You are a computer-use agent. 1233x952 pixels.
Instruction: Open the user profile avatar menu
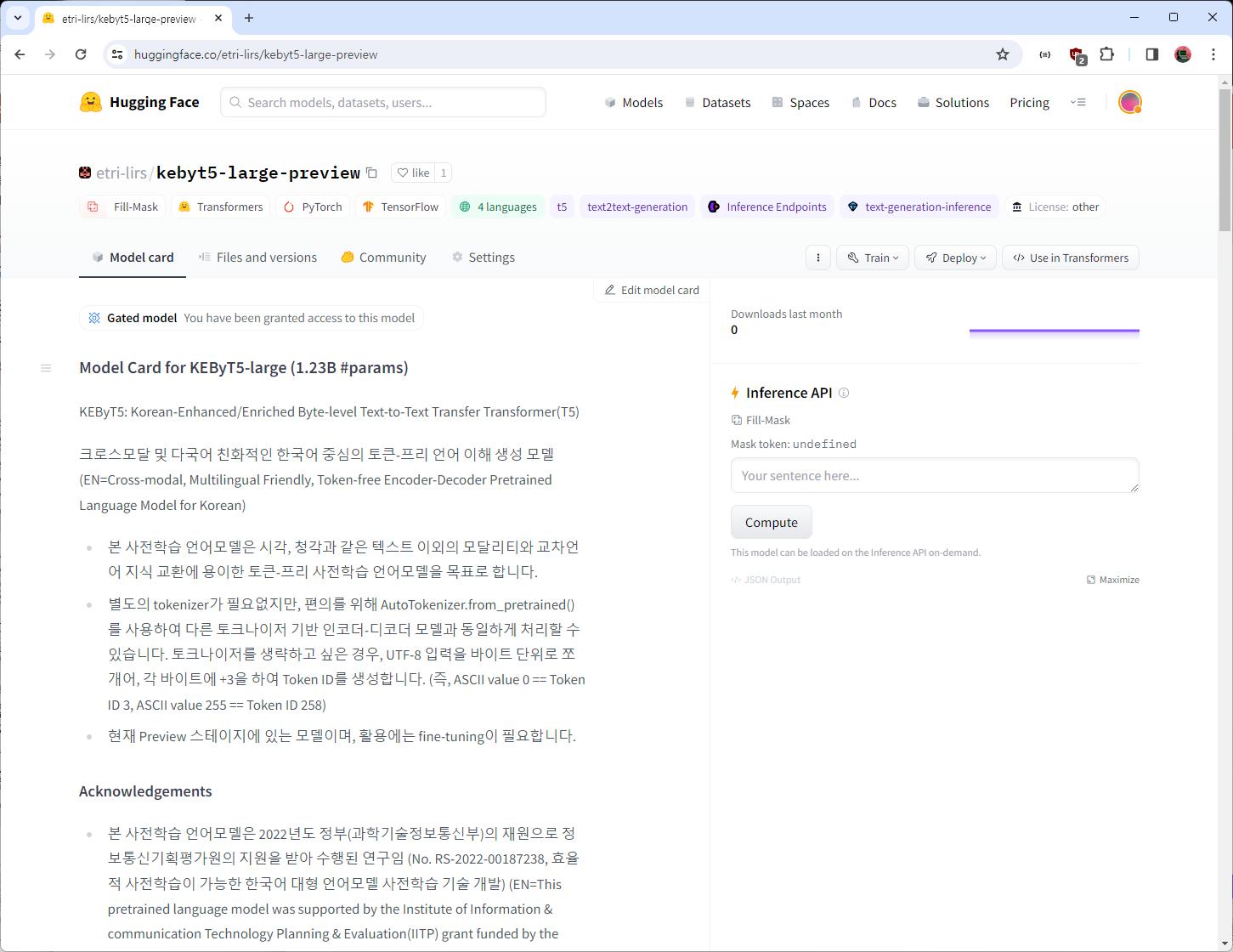point(1129,102)
